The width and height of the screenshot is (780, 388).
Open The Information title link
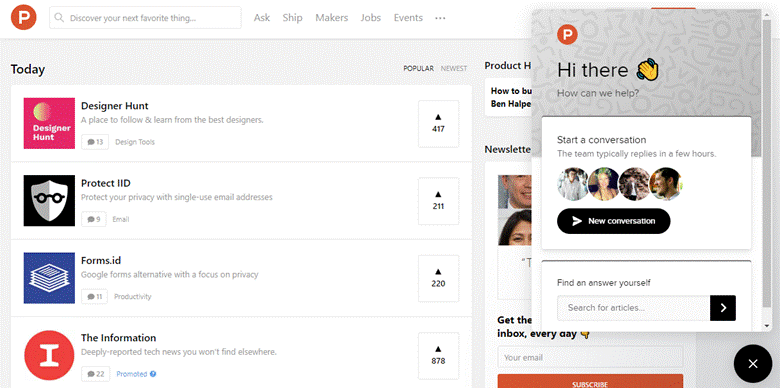118,338
